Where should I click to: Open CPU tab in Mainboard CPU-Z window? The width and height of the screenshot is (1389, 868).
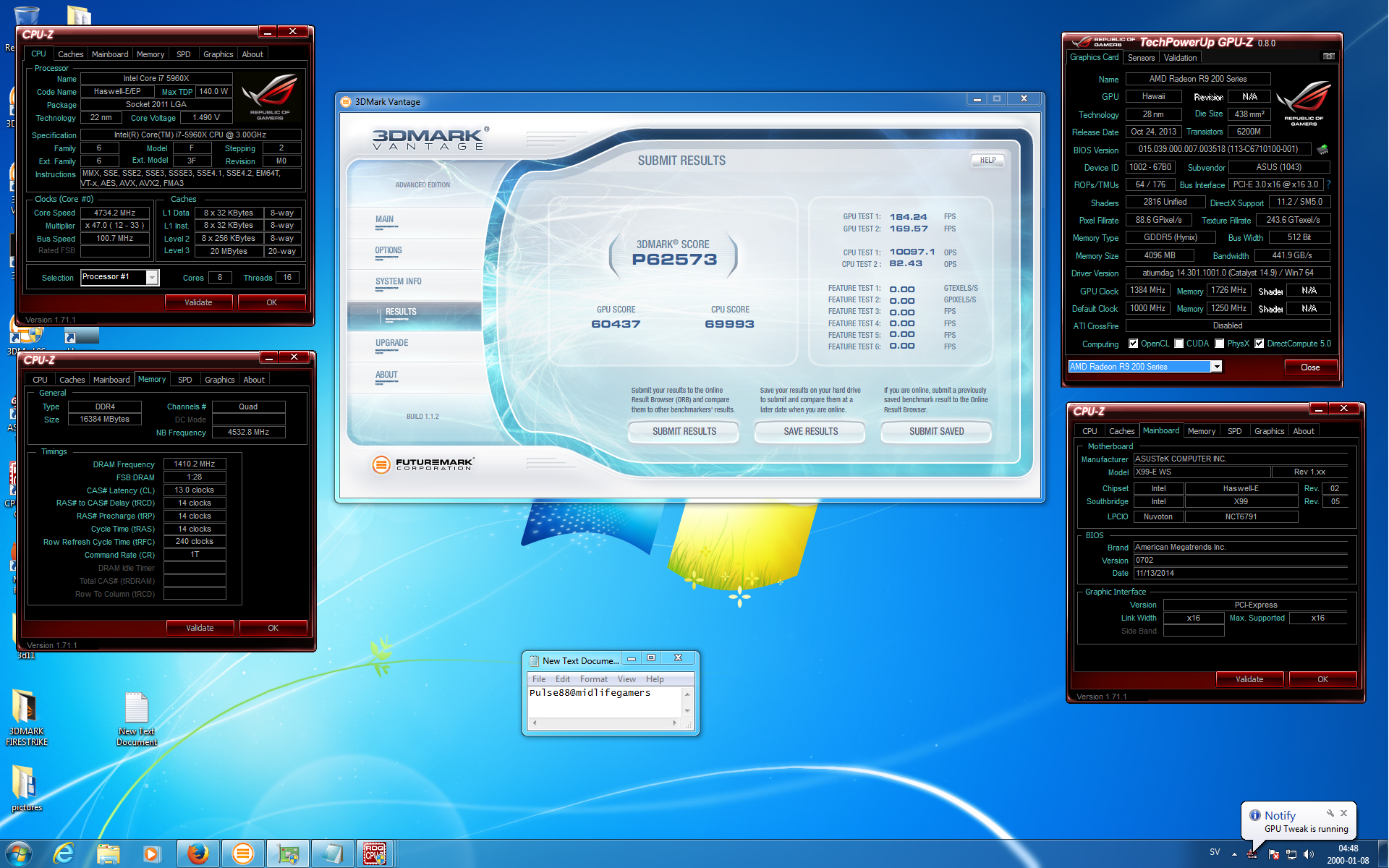click(x=1089, y=431)
